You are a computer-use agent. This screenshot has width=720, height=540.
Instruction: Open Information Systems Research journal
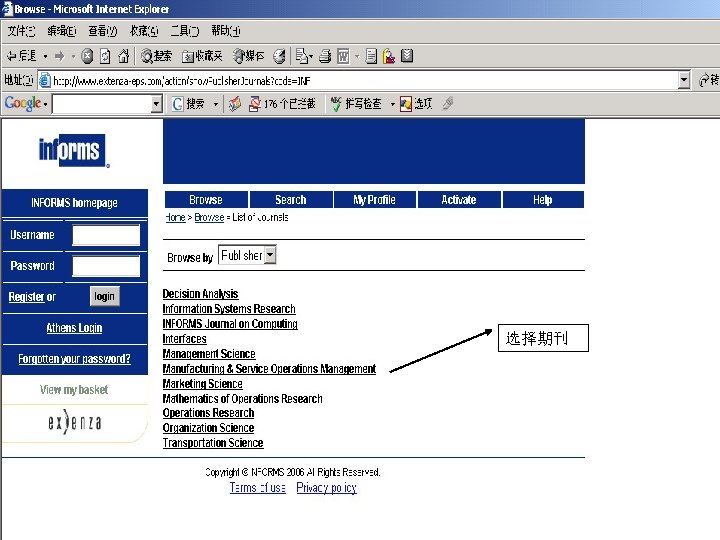click(229, 309)
